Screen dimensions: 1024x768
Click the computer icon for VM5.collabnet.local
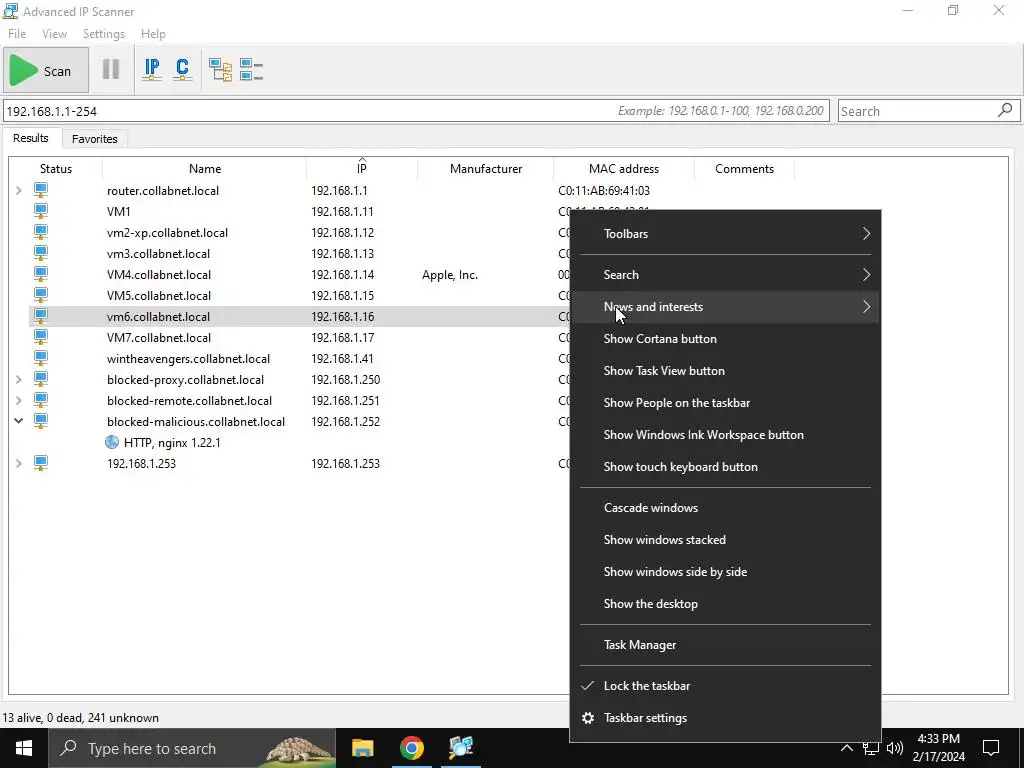(x=40, y=295)
